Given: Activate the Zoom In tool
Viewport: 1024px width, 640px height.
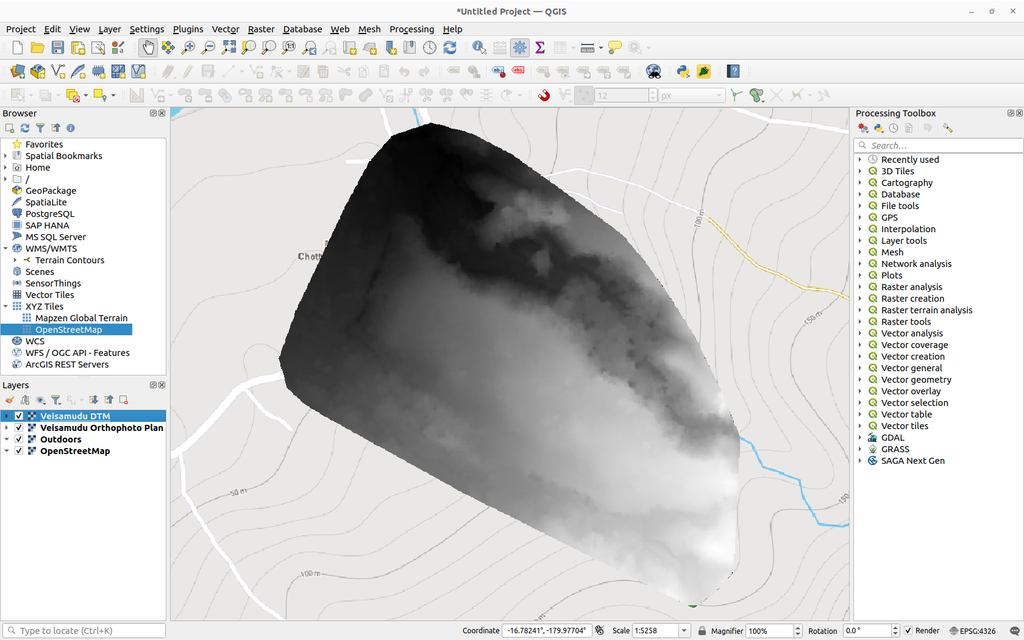Looking at the screenshot, I should 187,47.
